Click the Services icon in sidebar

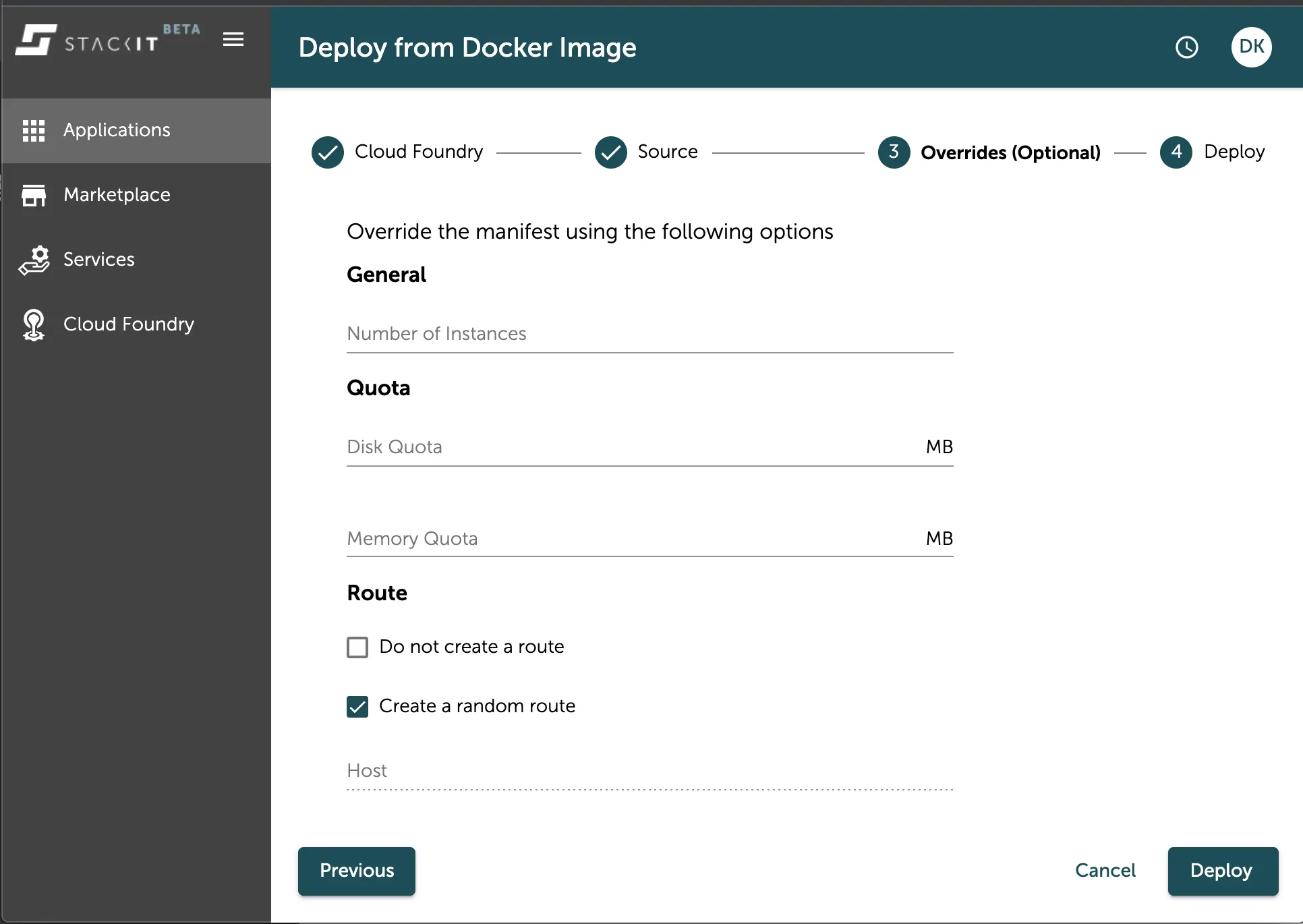pyautogui.click(x=34, y=259)
